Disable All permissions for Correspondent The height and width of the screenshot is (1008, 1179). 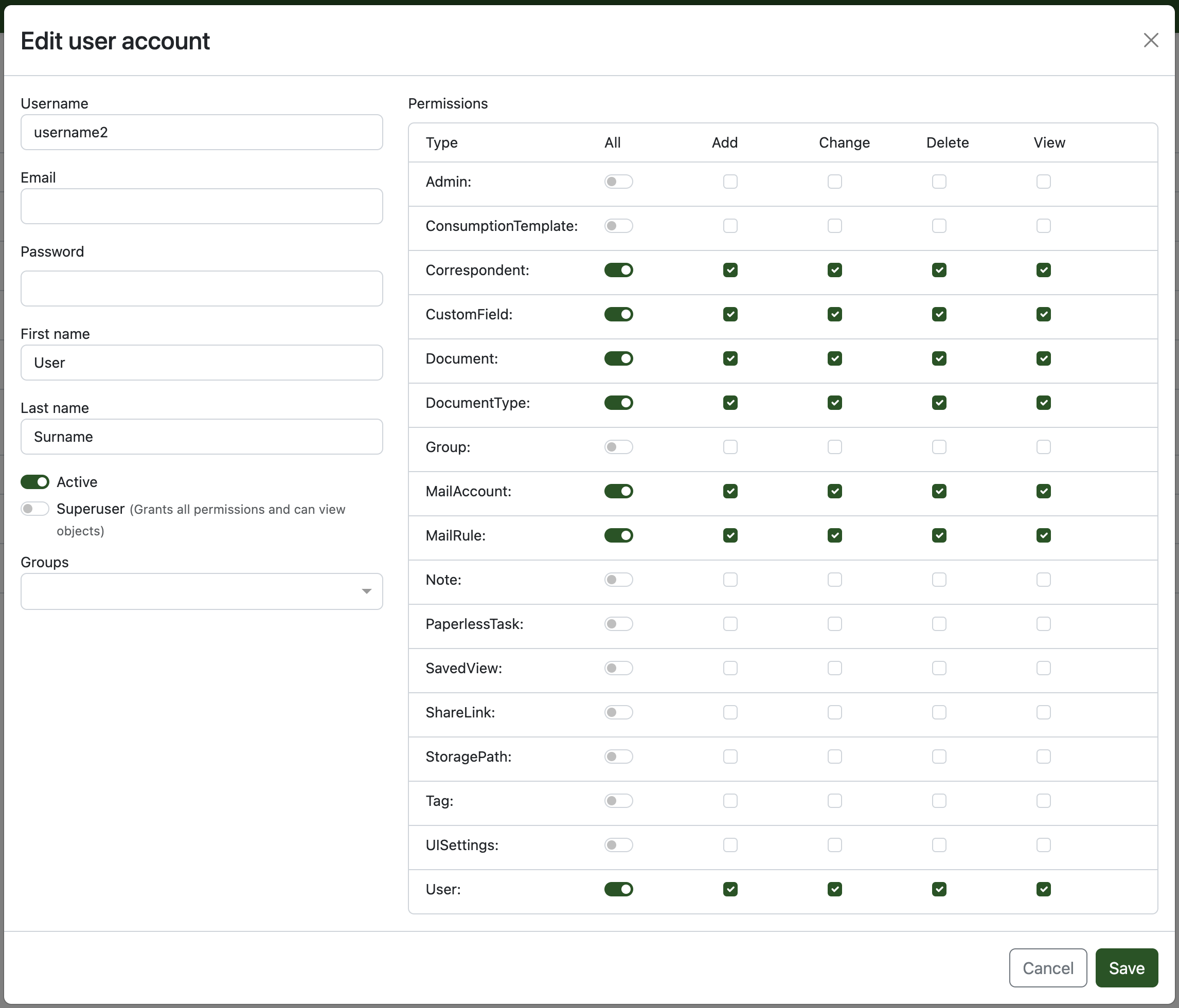click(618, 270)
